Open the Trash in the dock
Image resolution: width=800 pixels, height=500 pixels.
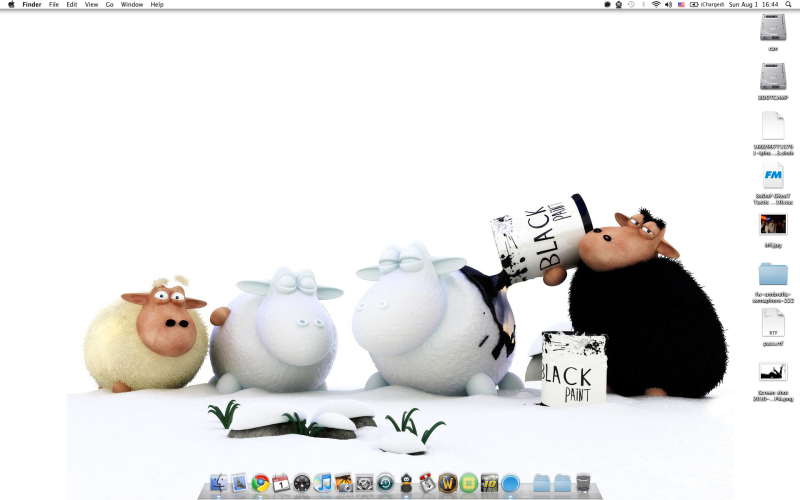click(x=585, y=484)
